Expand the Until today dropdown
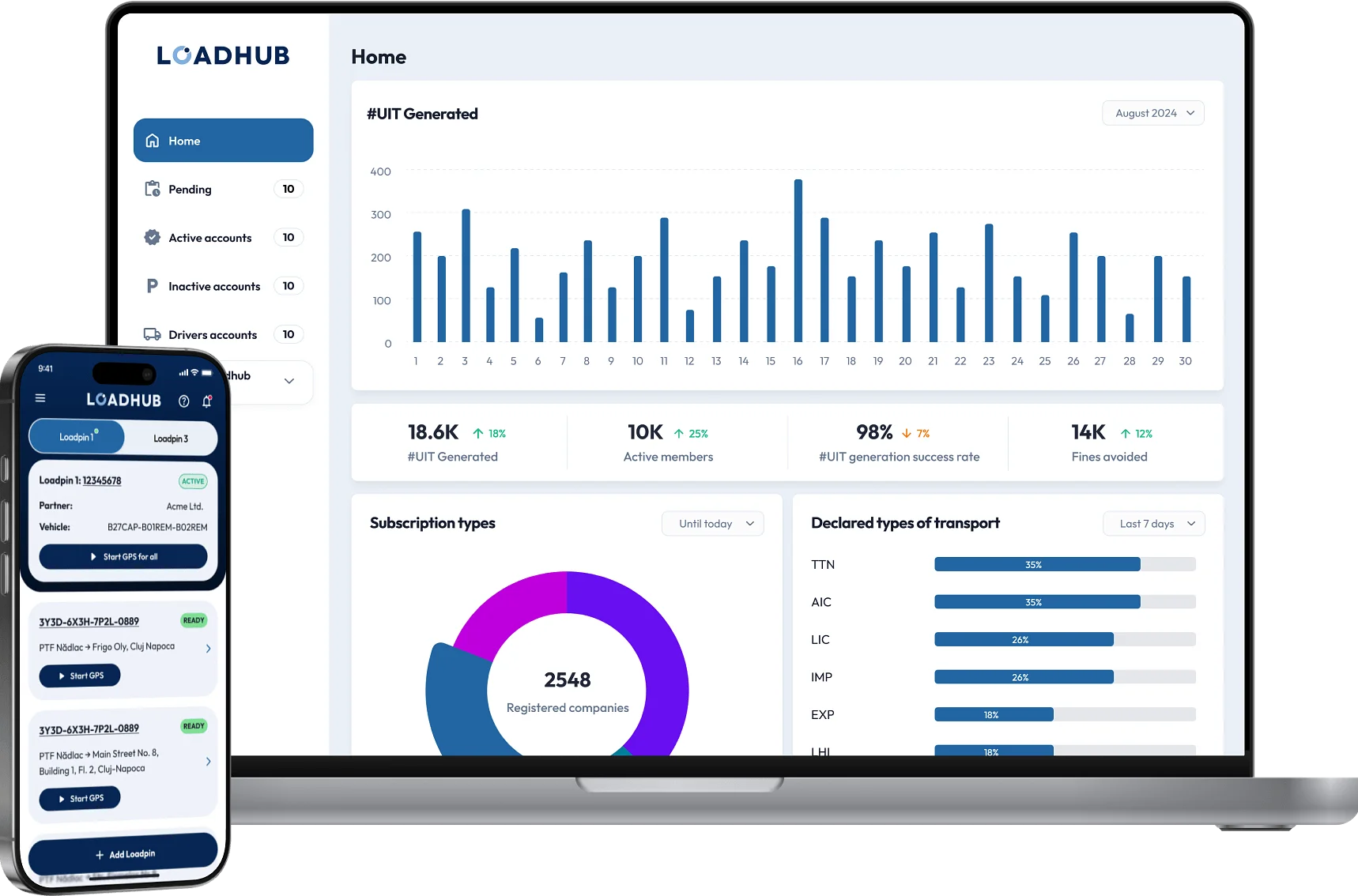 (x=713, y=524)
